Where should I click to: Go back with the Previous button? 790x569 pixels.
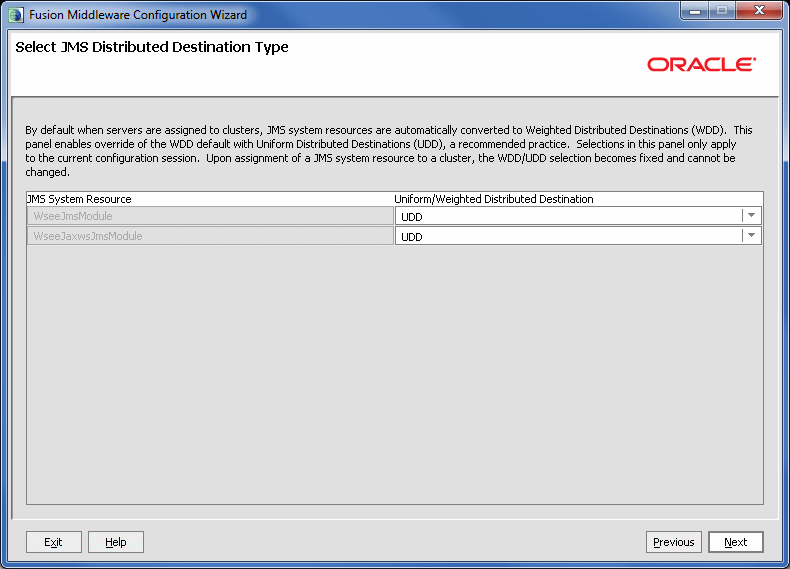tap(673, 542)
